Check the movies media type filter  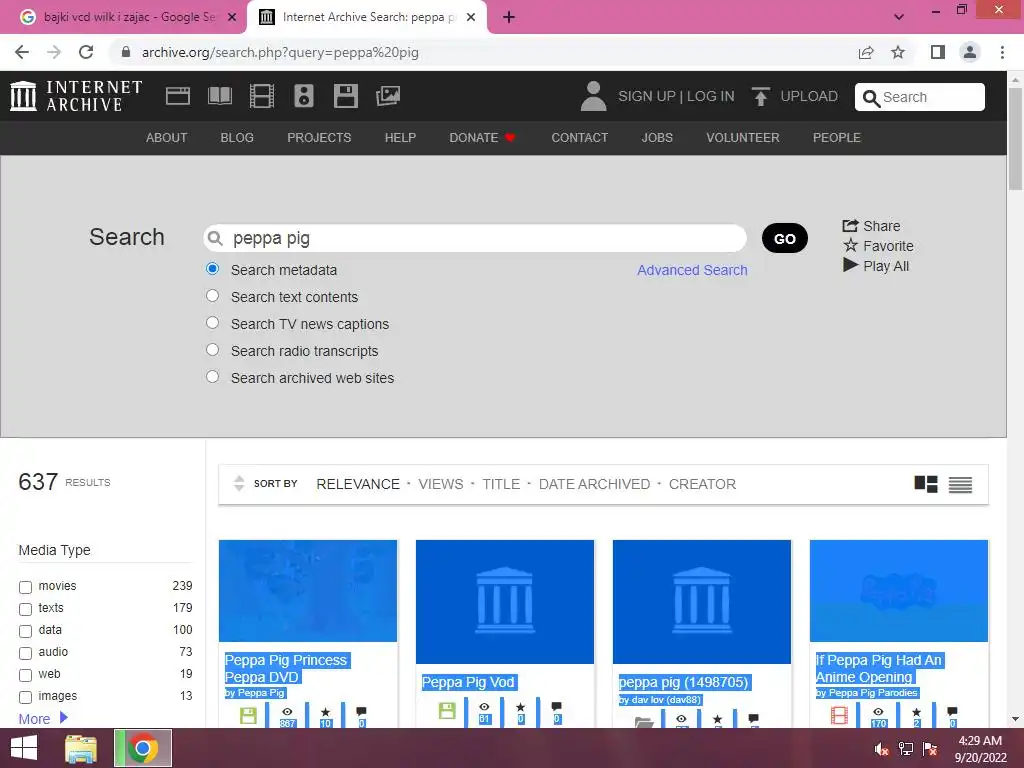25,587
